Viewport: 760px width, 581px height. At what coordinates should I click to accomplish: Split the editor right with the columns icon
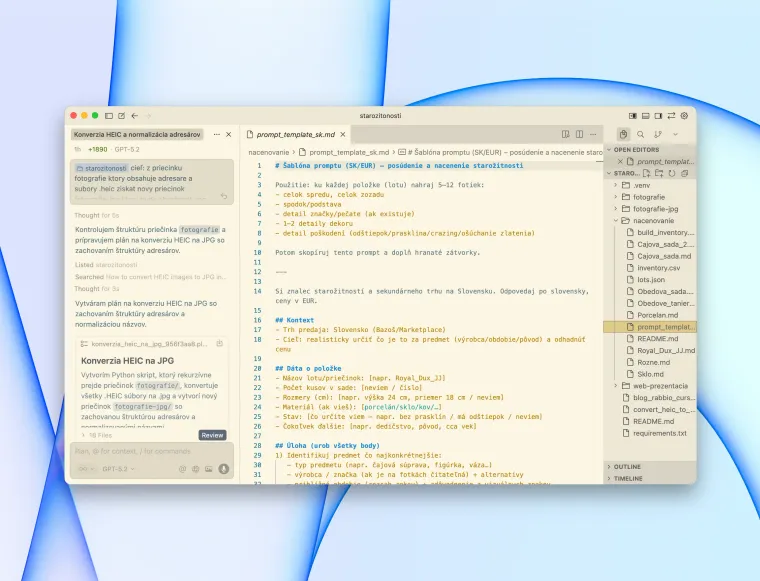pos(579,134)
